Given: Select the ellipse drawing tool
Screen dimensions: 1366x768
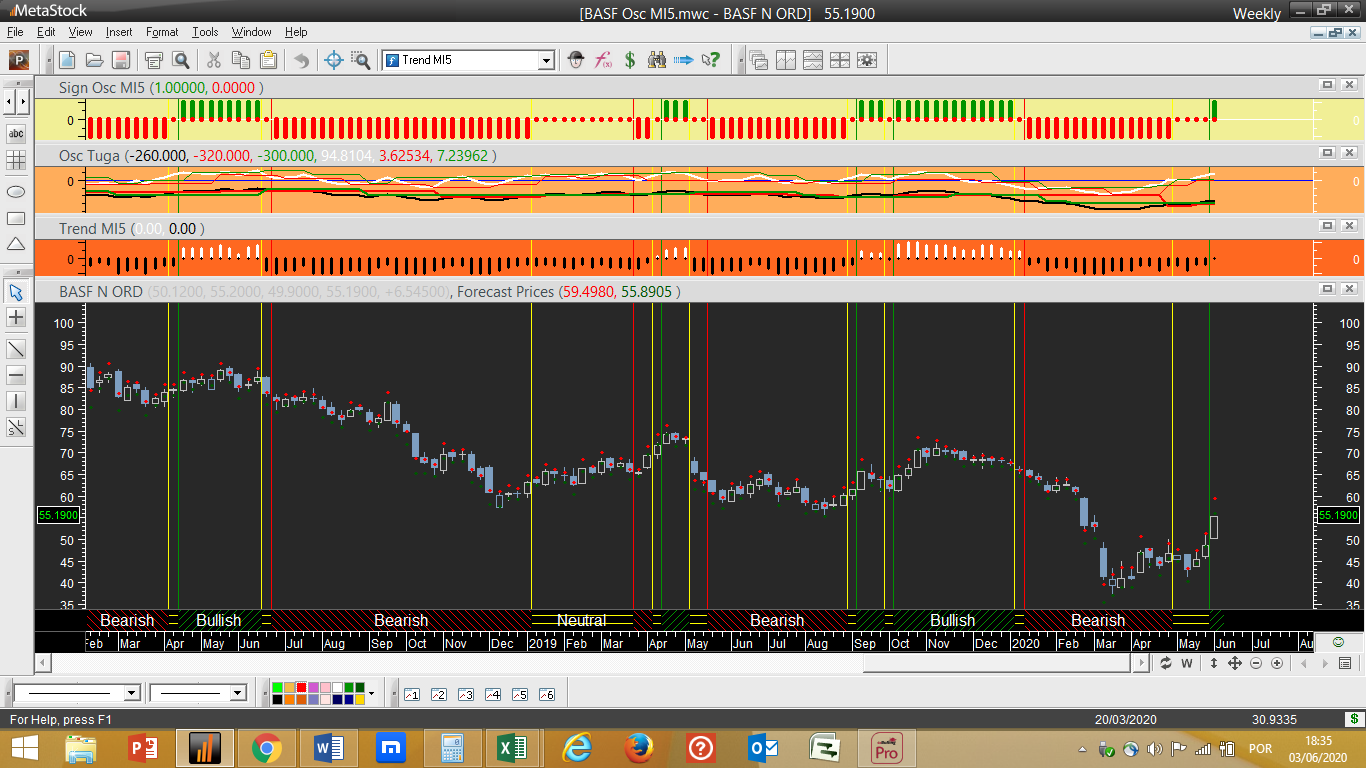Looking at the screenshot, I should coord(16,190).
